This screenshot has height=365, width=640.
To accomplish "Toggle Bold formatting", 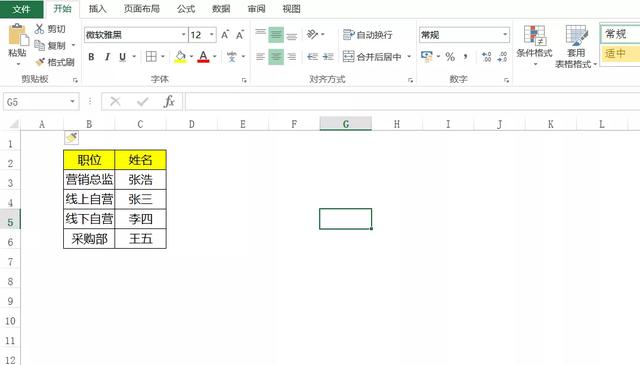I will point(91,57).
